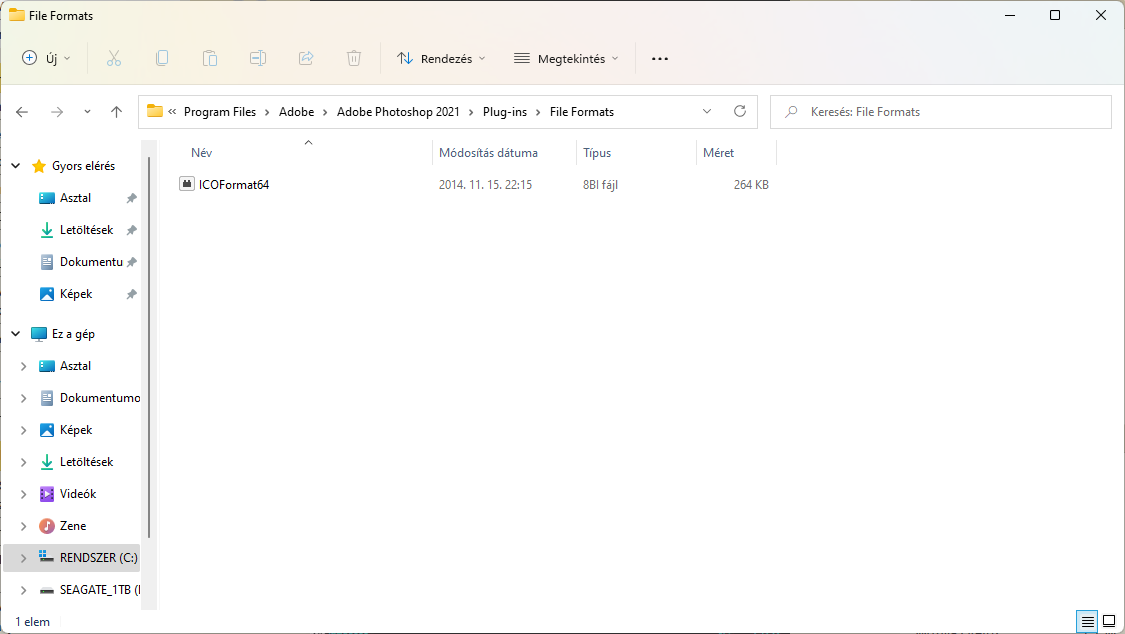The height and width of the screenshot is (634, 1125).
Task: Open the Rendezés sort dropdown
Action: (x=441, y=58)
